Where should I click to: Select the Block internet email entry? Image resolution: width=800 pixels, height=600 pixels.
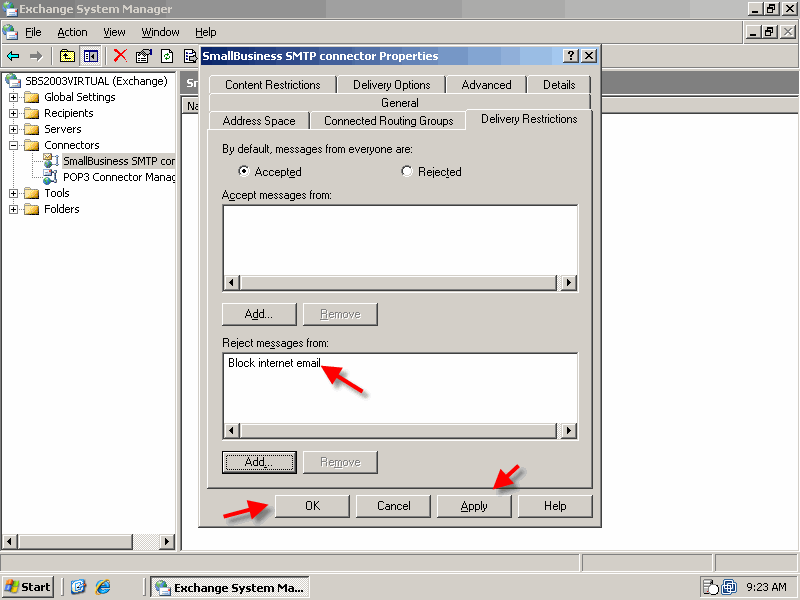pos(274,363)
